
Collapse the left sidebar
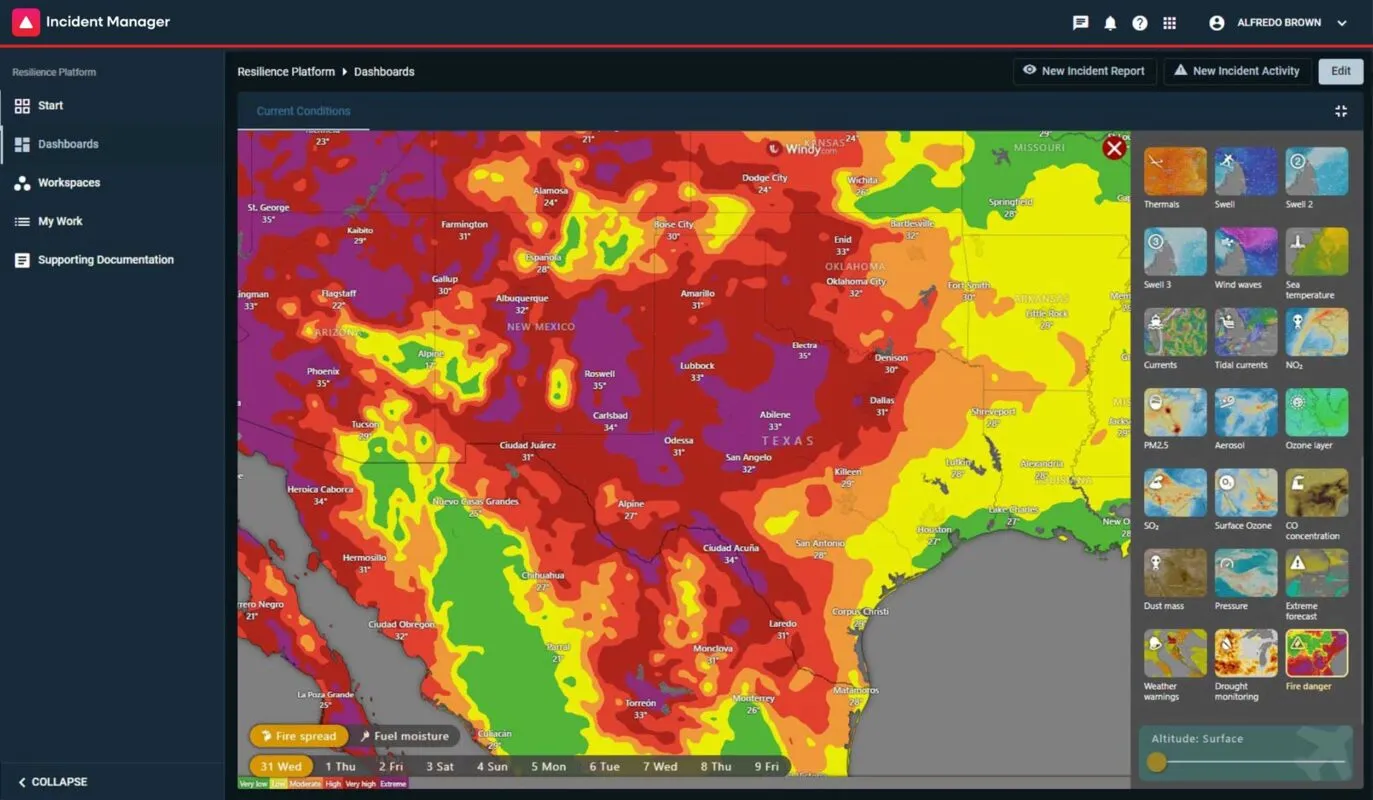coord(53,782)
